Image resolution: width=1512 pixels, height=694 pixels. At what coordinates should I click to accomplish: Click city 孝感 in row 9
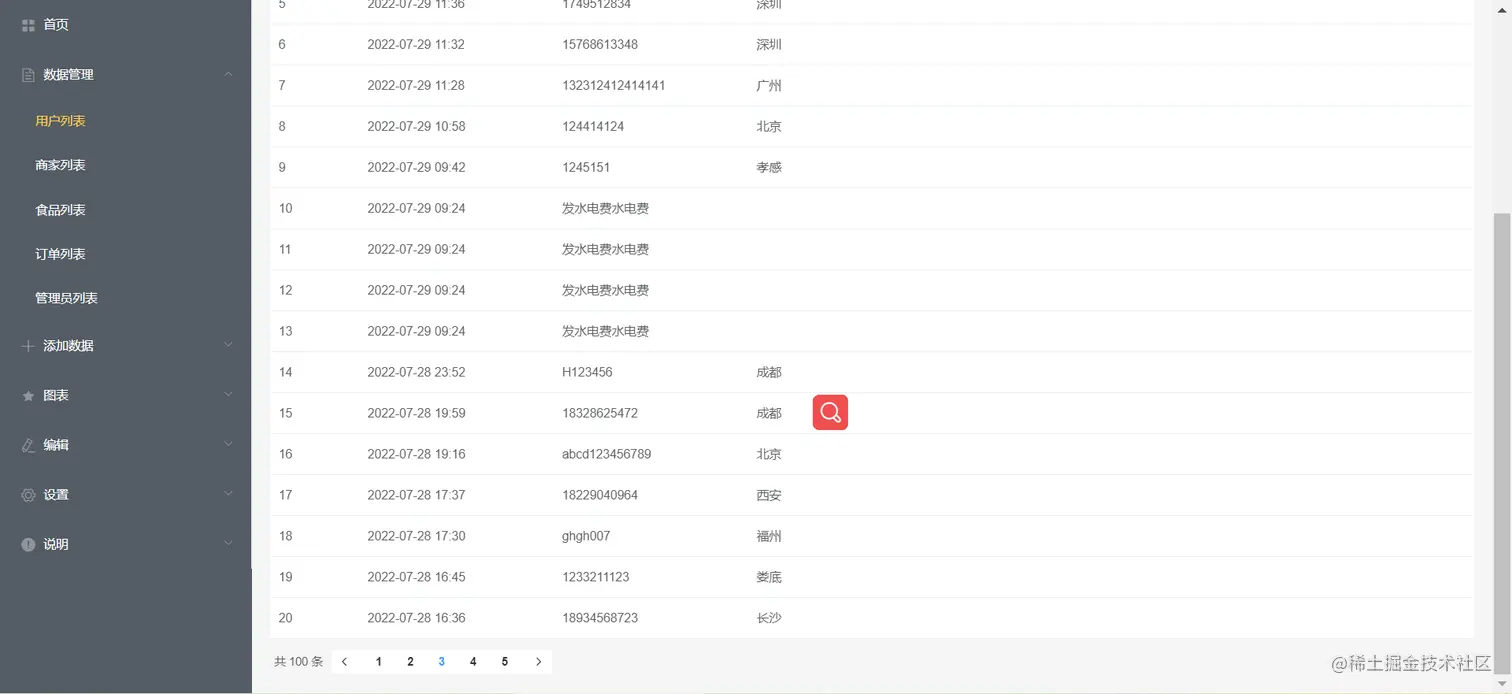(769, 168)
